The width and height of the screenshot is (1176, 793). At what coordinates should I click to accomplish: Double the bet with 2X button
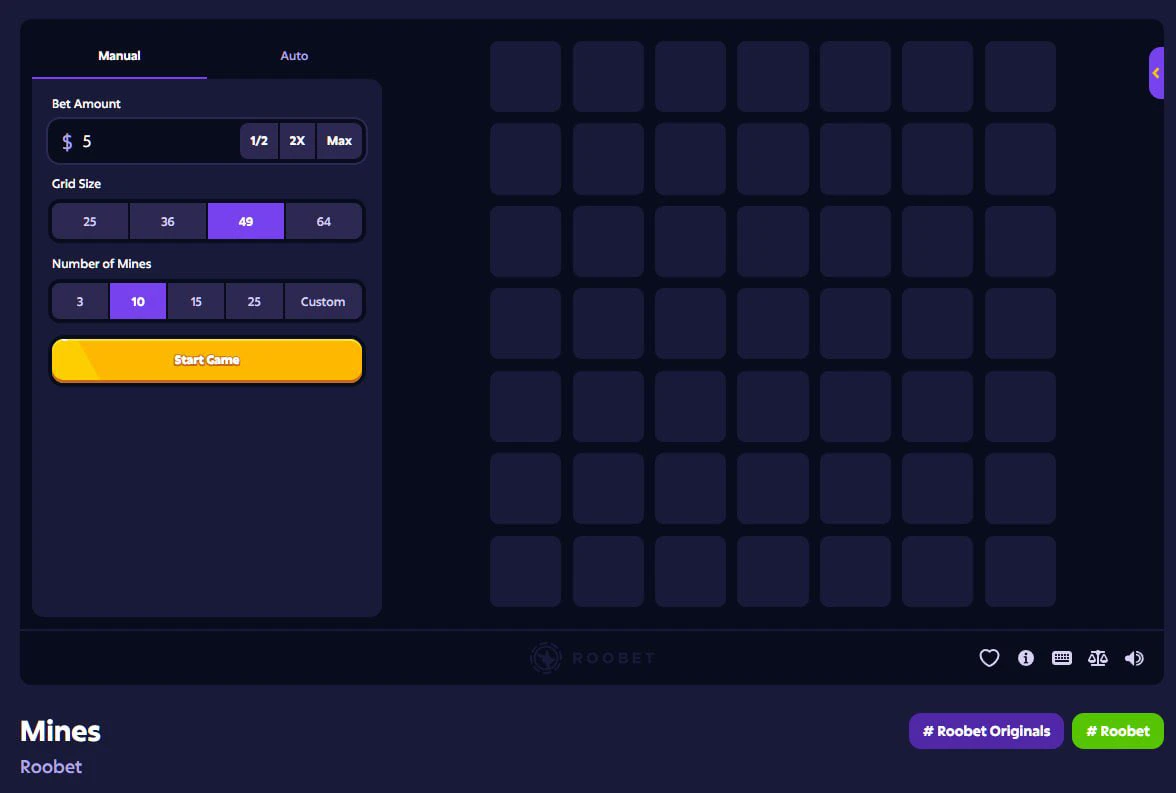tap(297, 140)
